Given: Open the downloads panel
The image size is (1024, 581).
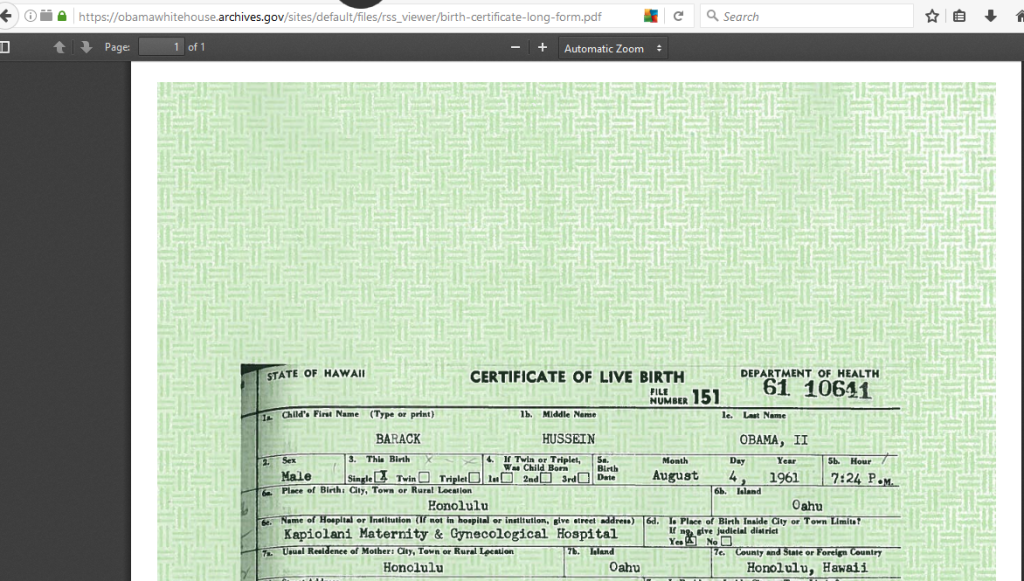Looking at the screenshot, I should [x=990, y=16].
